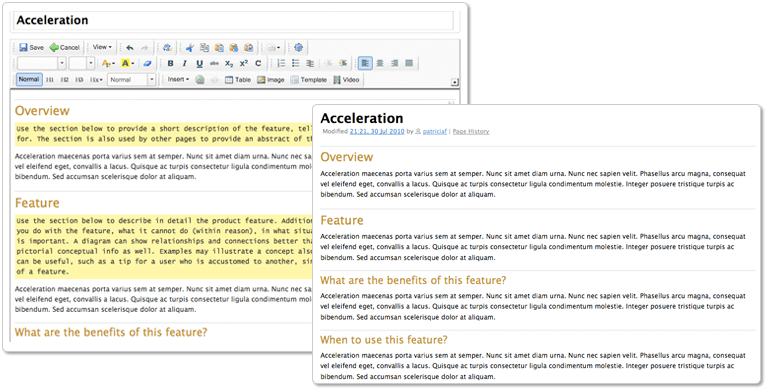This screenshot has height=389, width=766.
Task: Open the Page History link
Action: pos(470,131)
